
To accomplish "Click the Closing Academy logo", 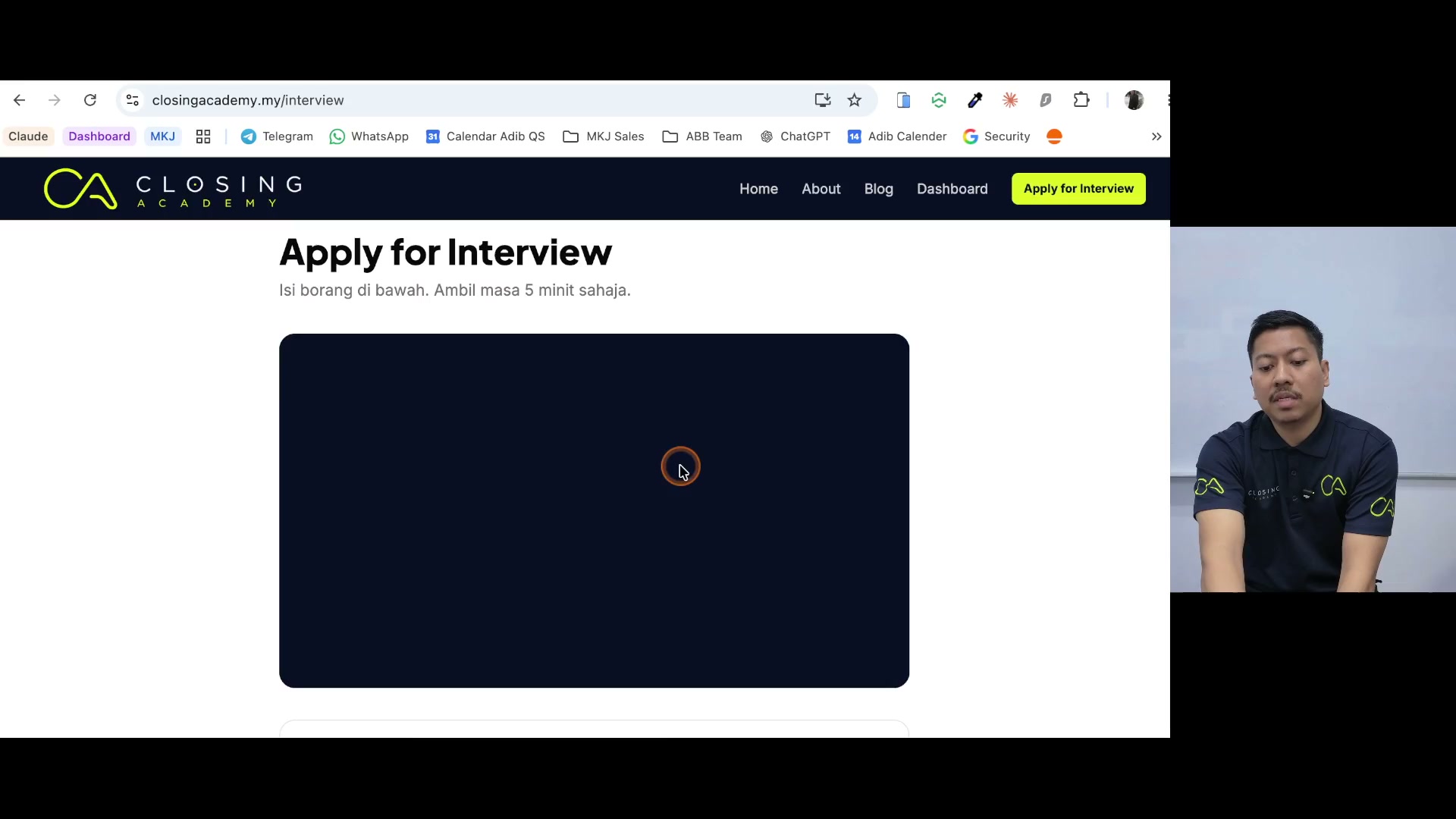I will click(173, 189).
